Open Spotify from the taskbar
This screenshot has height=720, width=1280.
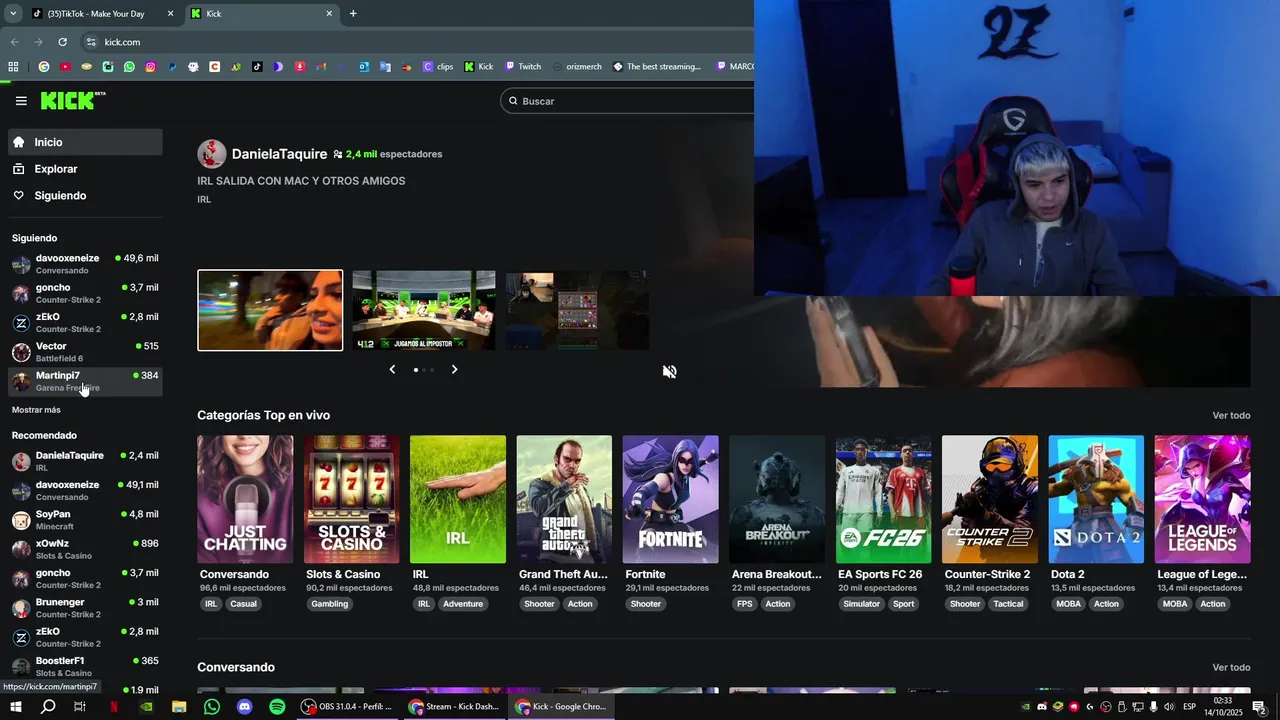click(277, 706)
